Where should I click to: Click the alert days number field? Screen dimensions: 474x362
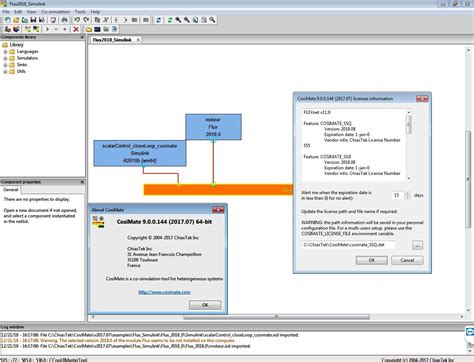[x=398, y=195]
